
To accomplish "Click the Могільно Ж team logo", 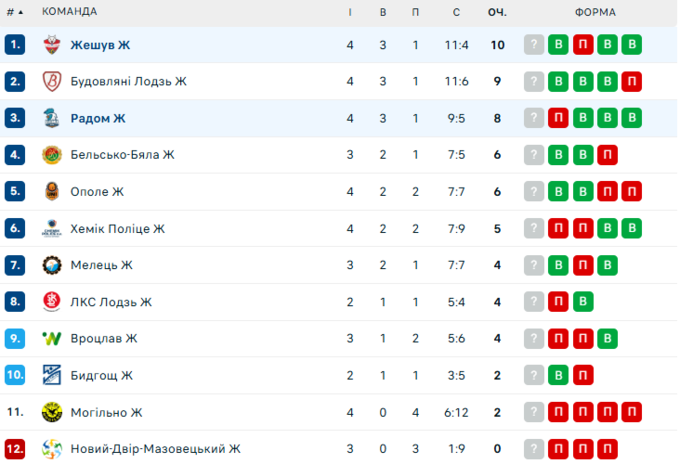I will [52, 412].
